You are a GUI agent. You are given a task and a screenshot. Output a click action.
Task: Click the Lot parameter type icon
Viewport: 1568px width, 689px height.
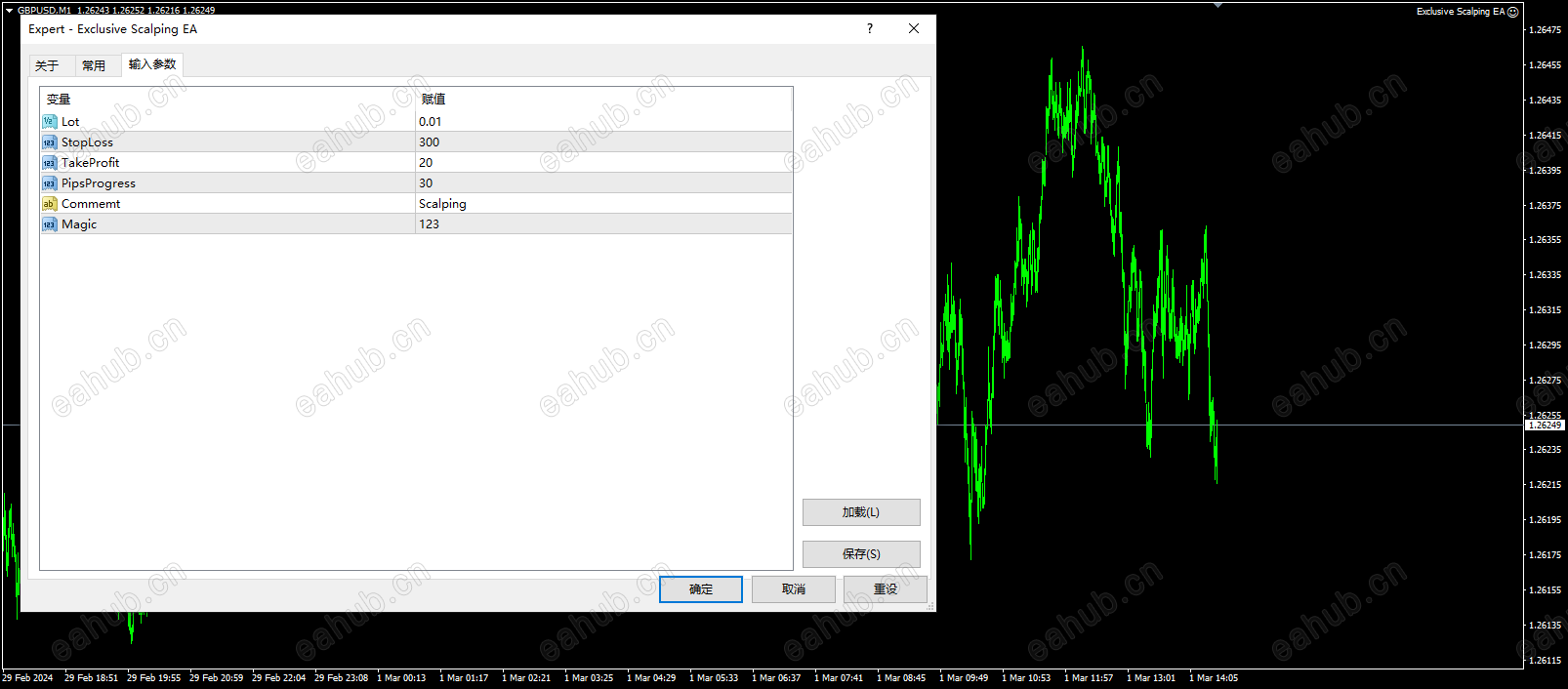(x=50, y=122)
